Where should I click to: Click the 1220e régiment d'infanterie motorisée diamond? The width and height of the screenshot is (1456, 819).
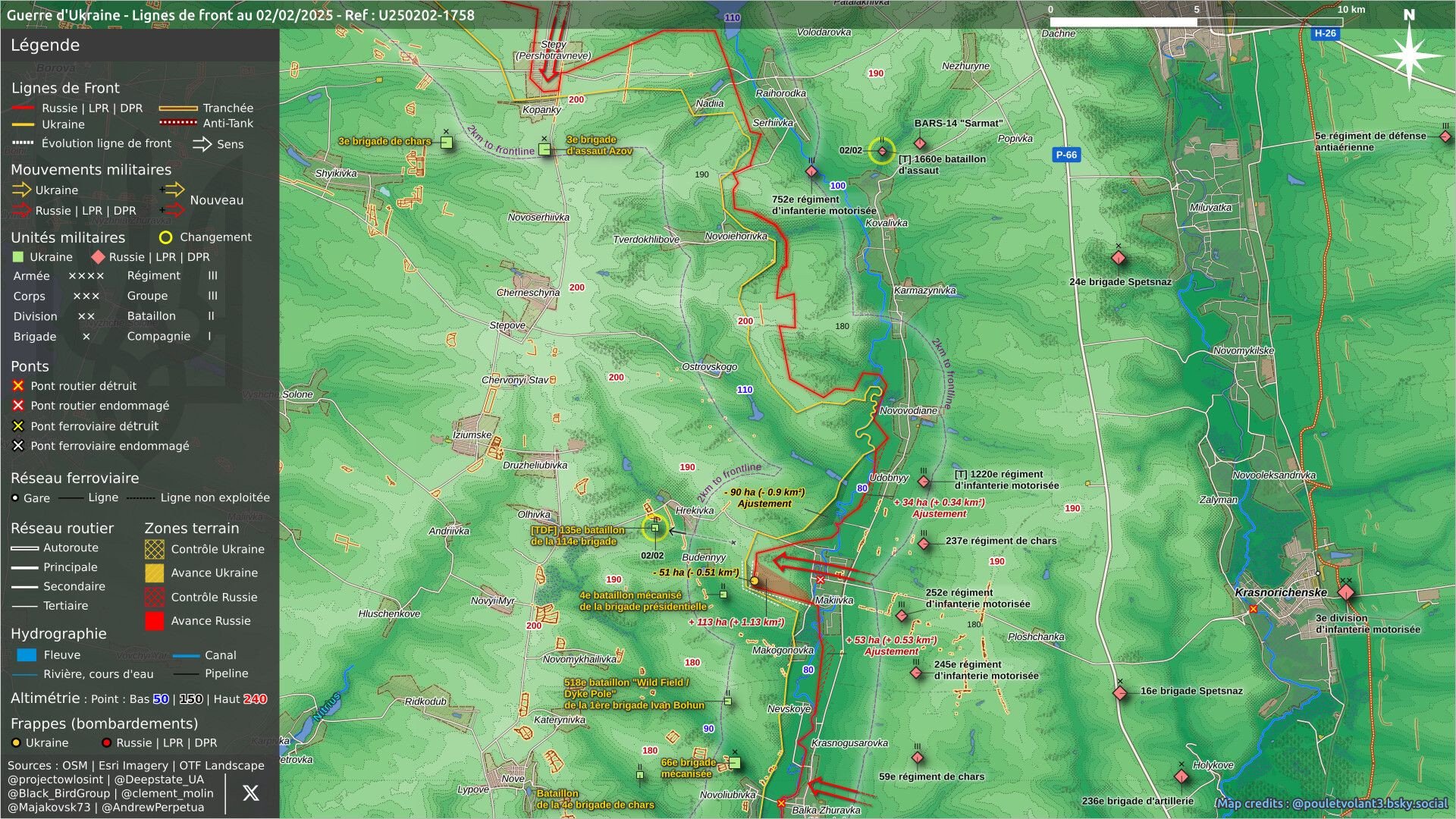924,481
